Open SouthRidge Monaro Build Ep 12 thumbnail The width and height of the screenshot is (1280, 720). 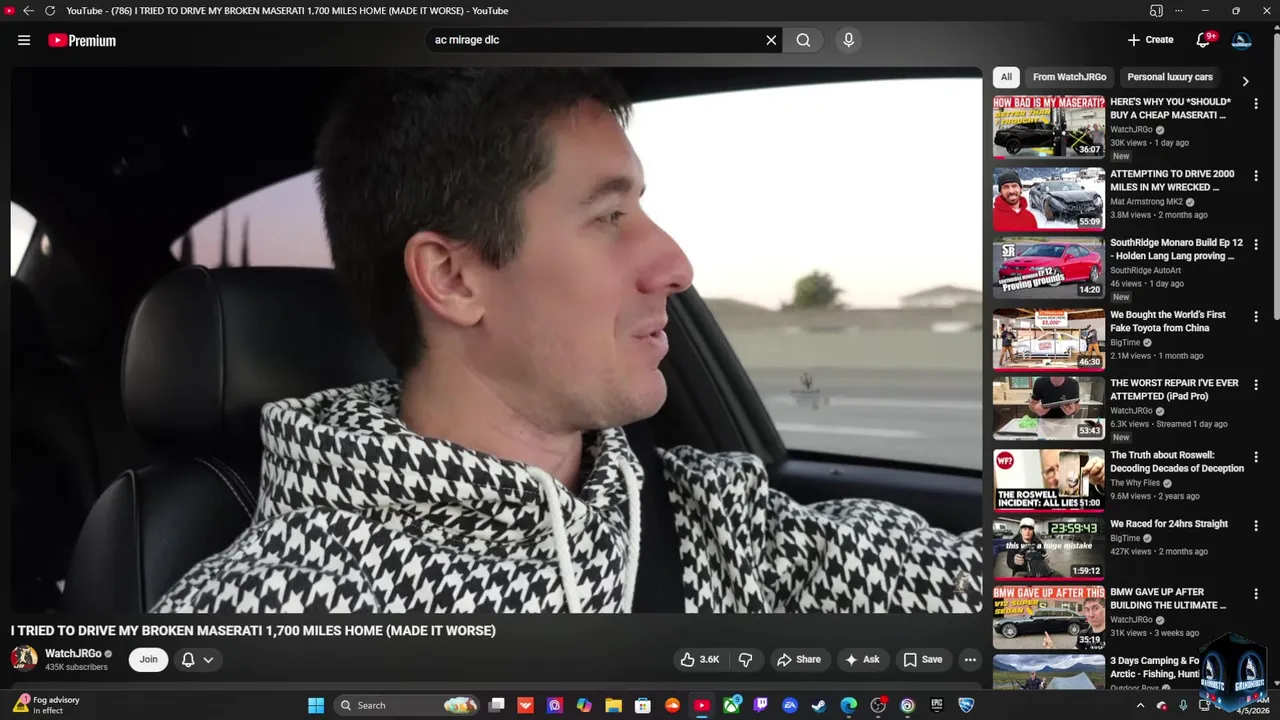(x=1049, y=267)
